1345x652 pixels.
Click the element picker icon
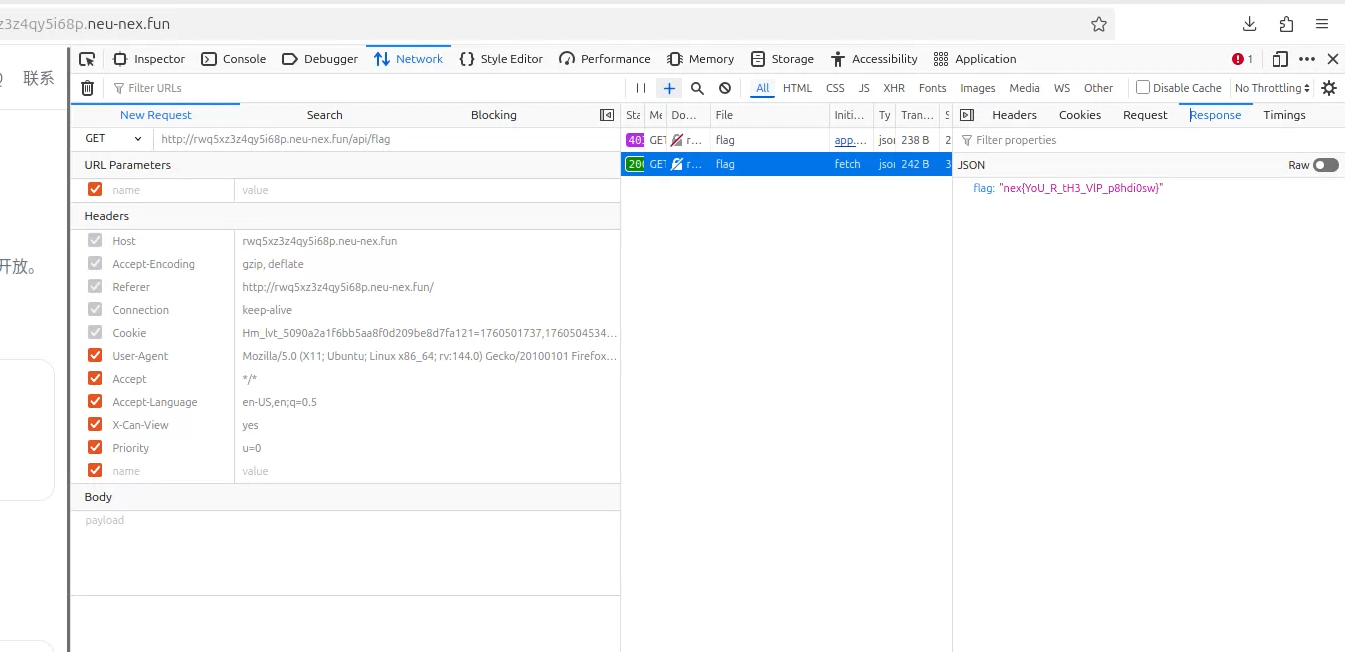click(87, 59)
